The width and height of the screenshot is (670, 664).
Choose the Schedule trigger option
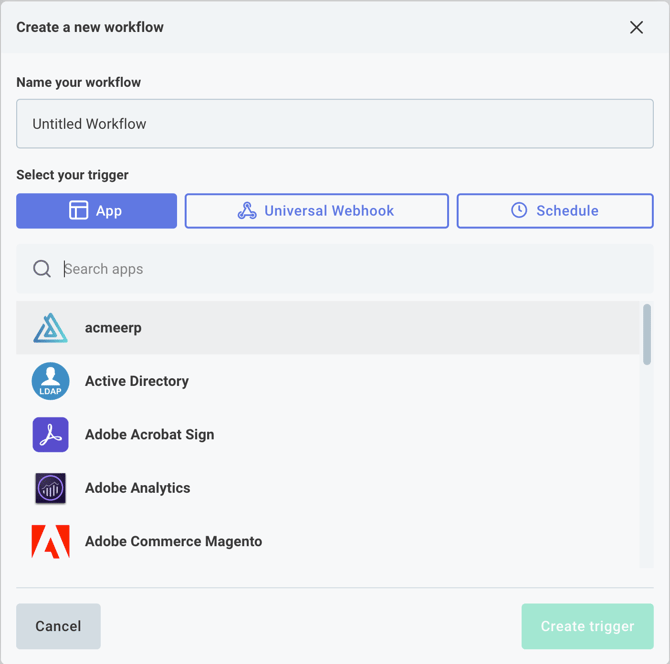(555, 211)
